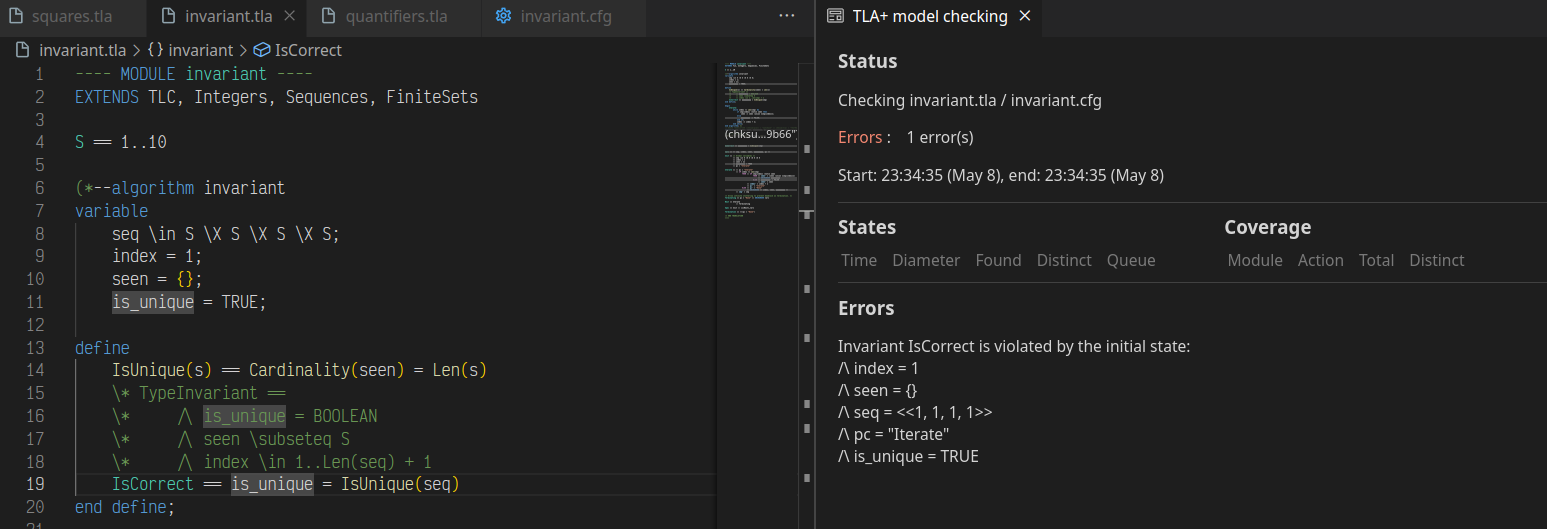Click the squares.tla file icon
The height and width of the screenshot is (529, 1547).
click(x=15, y=17)
